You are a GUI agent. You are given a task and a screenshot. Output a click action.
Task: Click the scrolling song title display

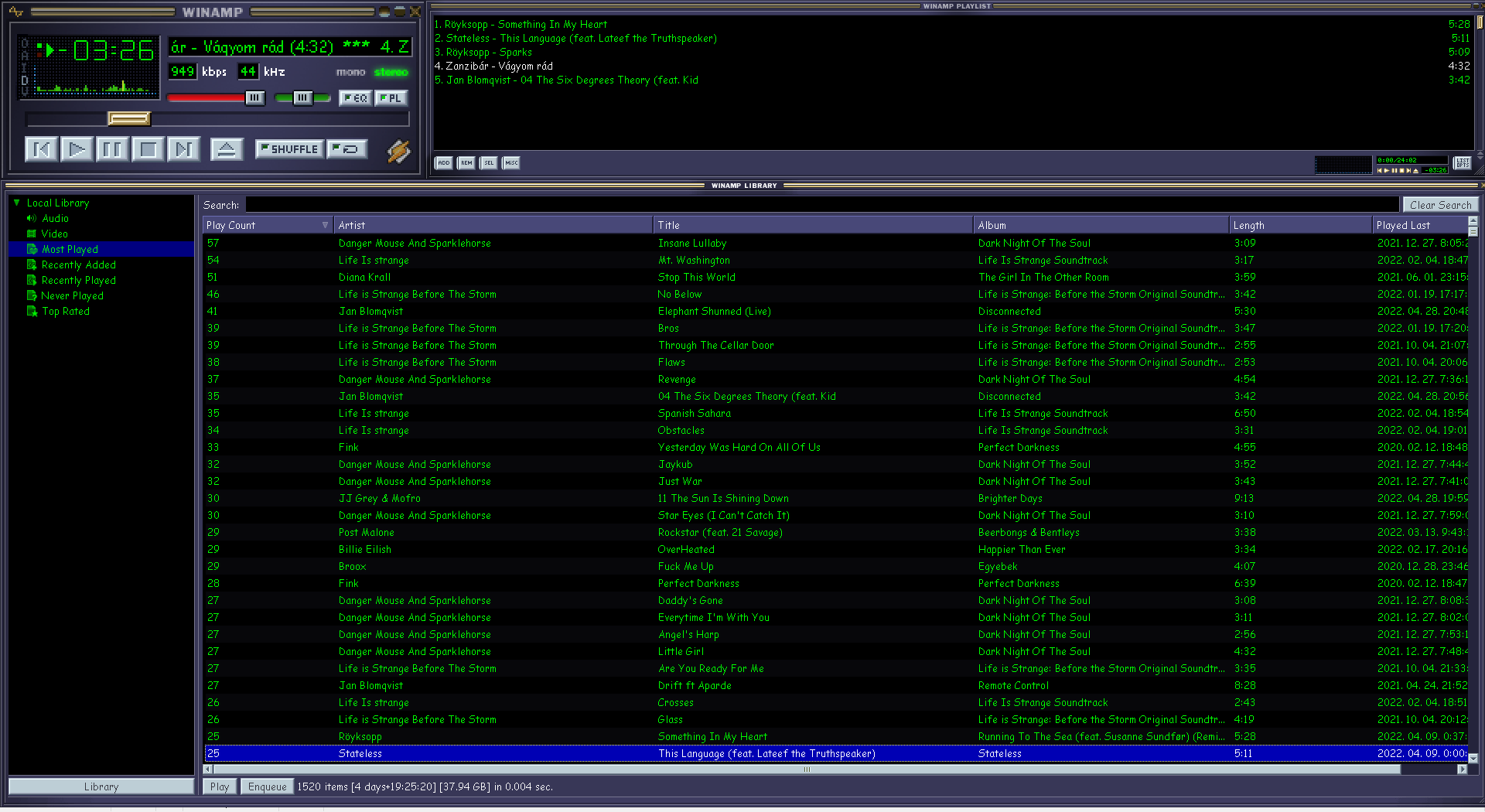coord(290,47)
